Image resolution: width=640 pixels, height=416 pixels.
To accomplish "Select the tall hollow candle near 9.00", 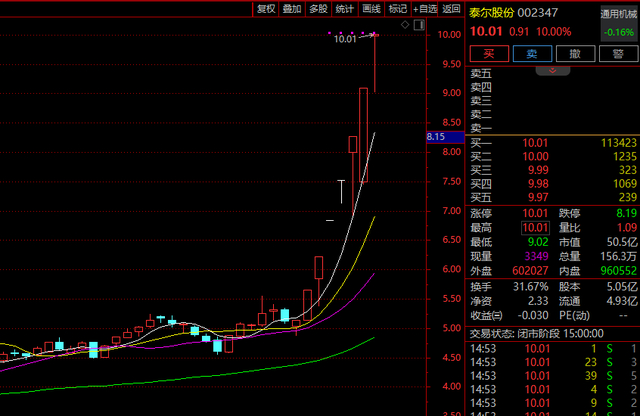I will coord(363,135).
